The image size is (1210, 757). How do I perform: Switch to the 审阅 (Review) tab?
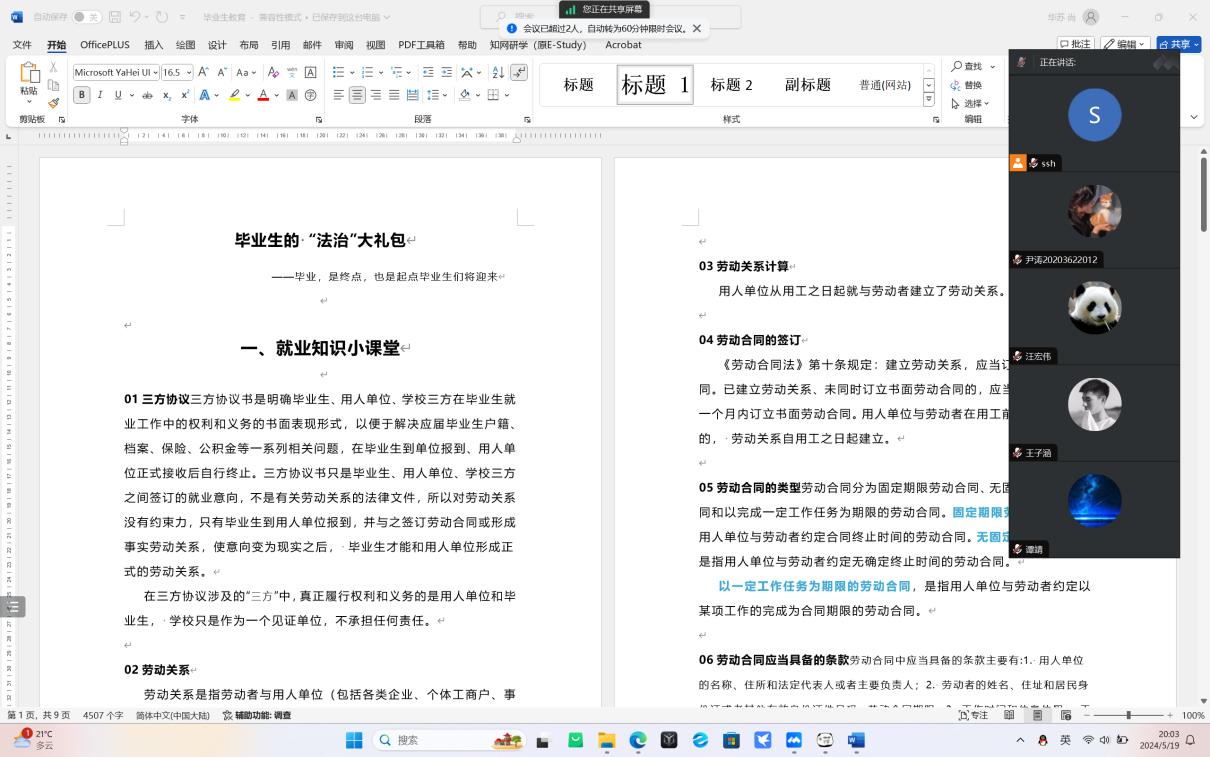pyautogui.click(x=343, y=45)
